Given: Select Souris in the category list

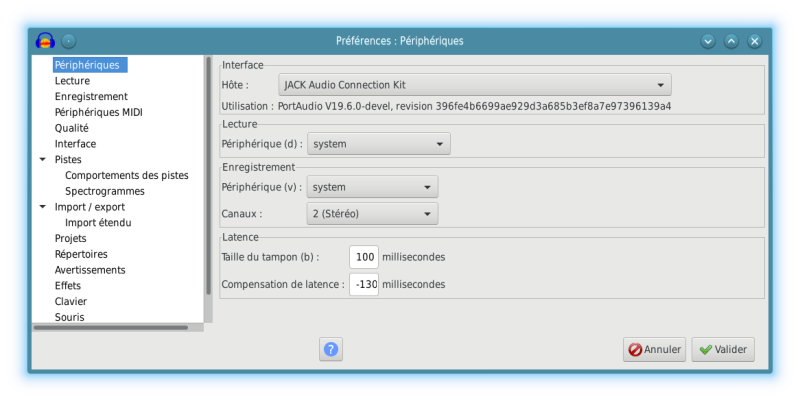Looking at the screenshot, I should tap(69, 317).
